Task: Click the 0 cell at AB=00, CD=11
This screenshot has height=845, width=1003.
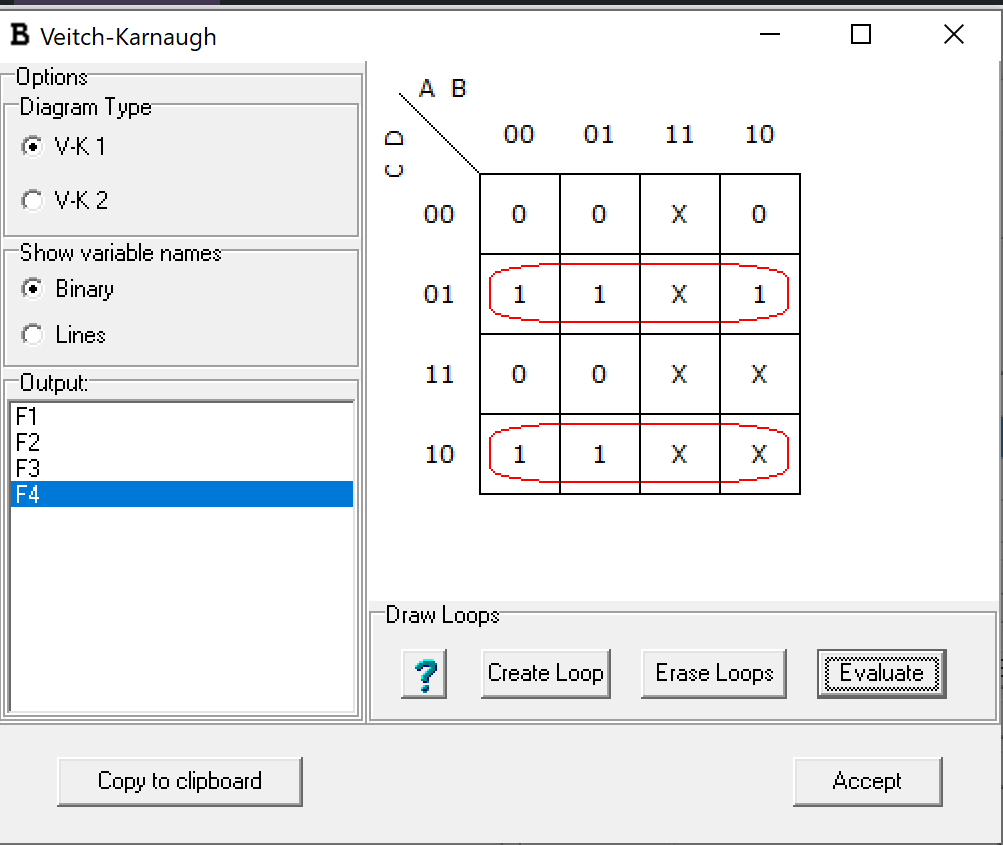Action: coord(519,374)
